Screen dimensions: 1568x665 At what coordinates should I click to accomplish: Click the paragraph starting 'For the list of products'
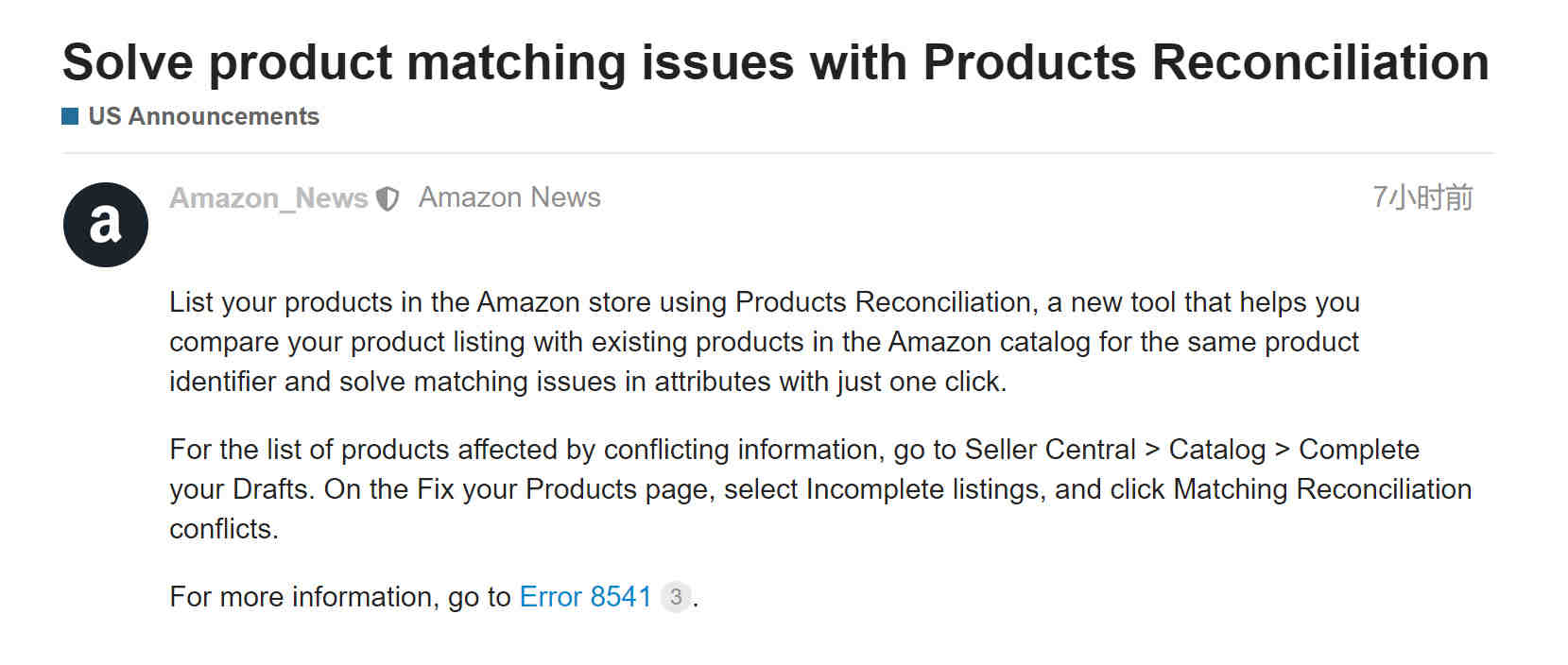(x=820, y=489)
